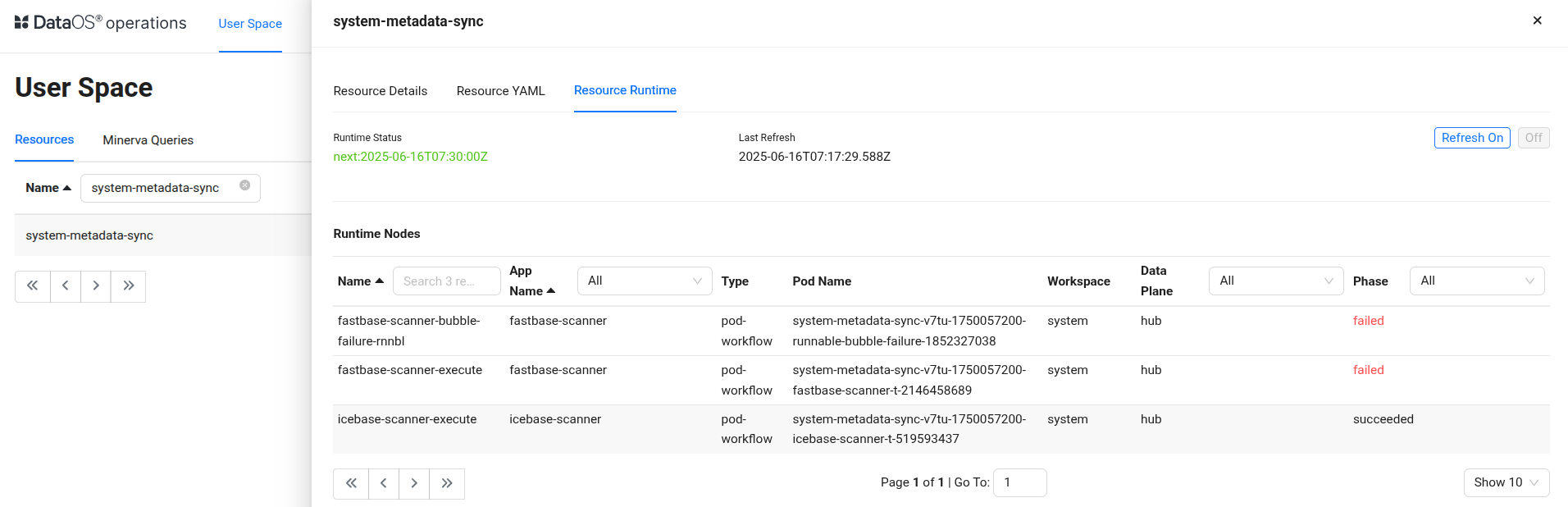Open the App Name filter dropdown
The height and width of the screenshot is (507, 1568).
point(644,281)
